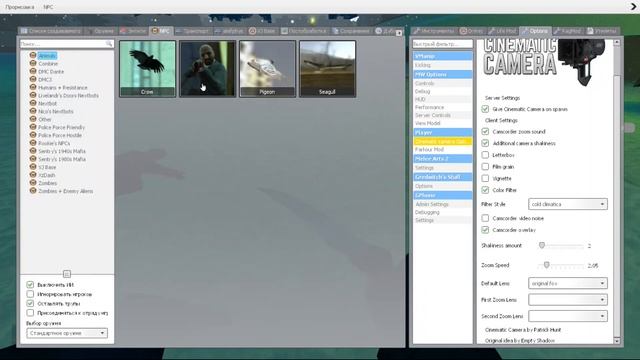Select Kicking in the options list
The image size is (640, 360).
(442, 65)
